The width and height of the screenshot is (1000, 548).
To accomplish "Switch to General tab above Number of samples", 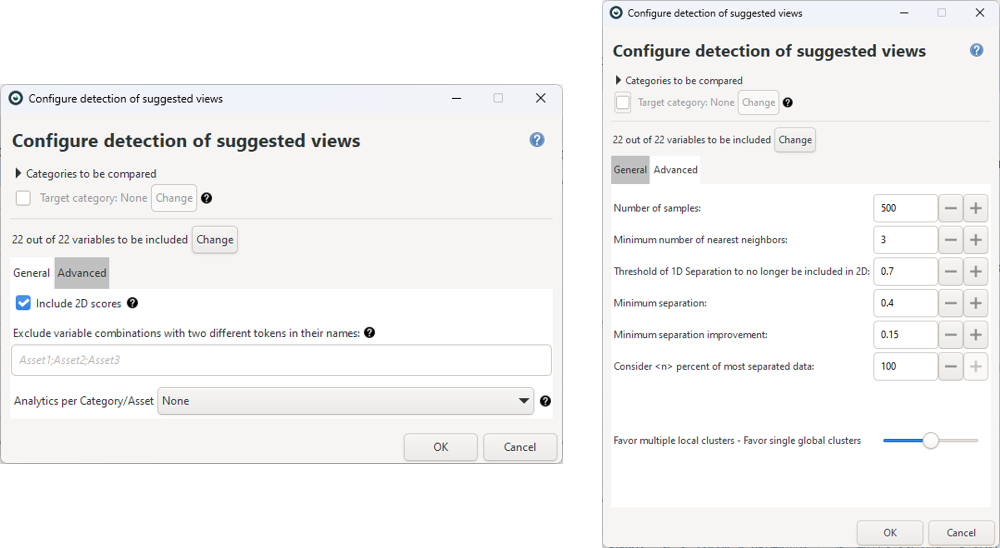I will click(x=630, y=170).
